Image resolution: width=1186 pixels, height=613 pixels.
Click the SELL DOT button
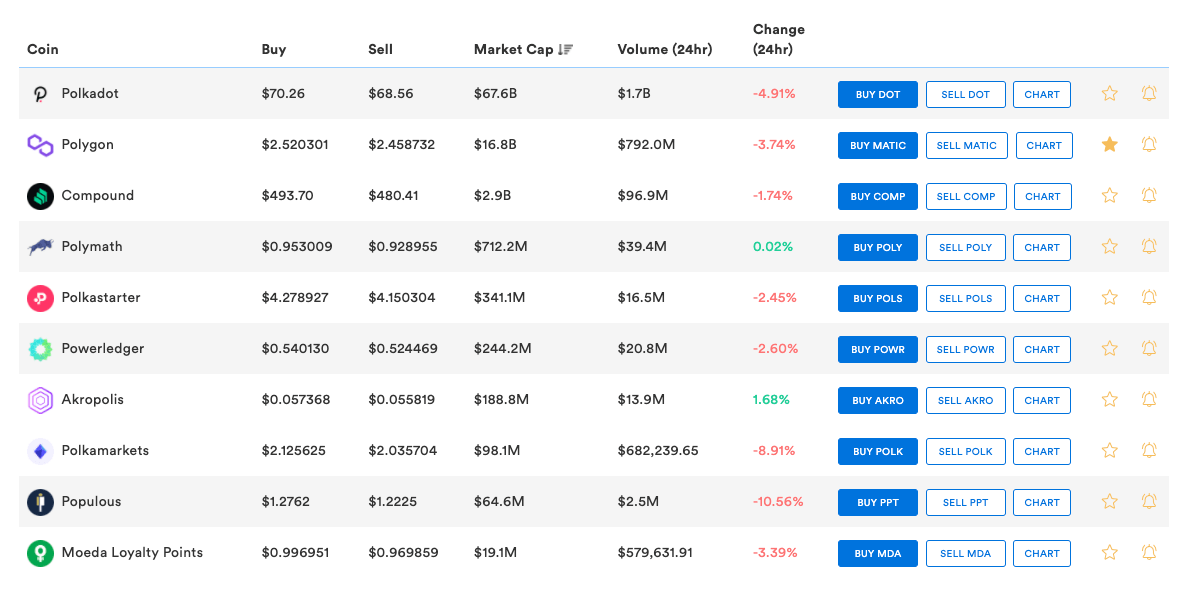click(x=966, y=95)
